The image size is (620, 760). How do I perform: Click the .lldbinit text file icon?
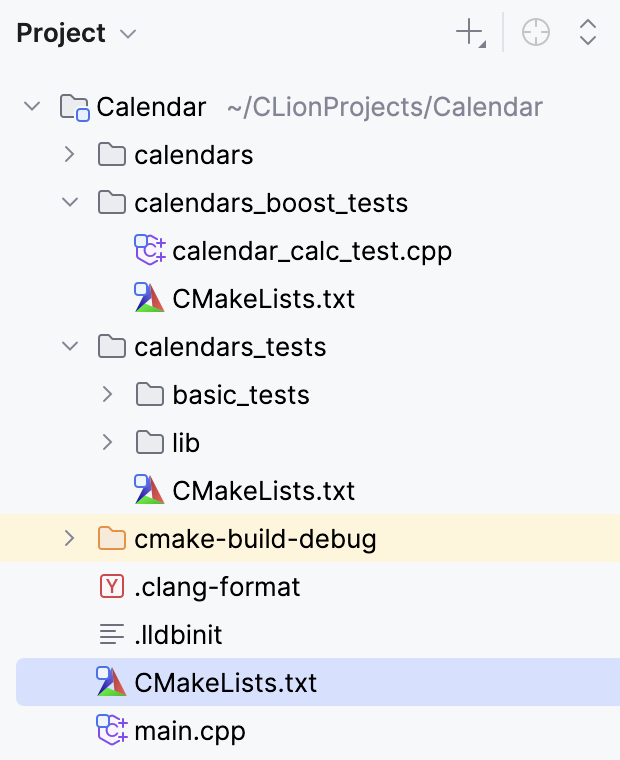pos(111,635)
